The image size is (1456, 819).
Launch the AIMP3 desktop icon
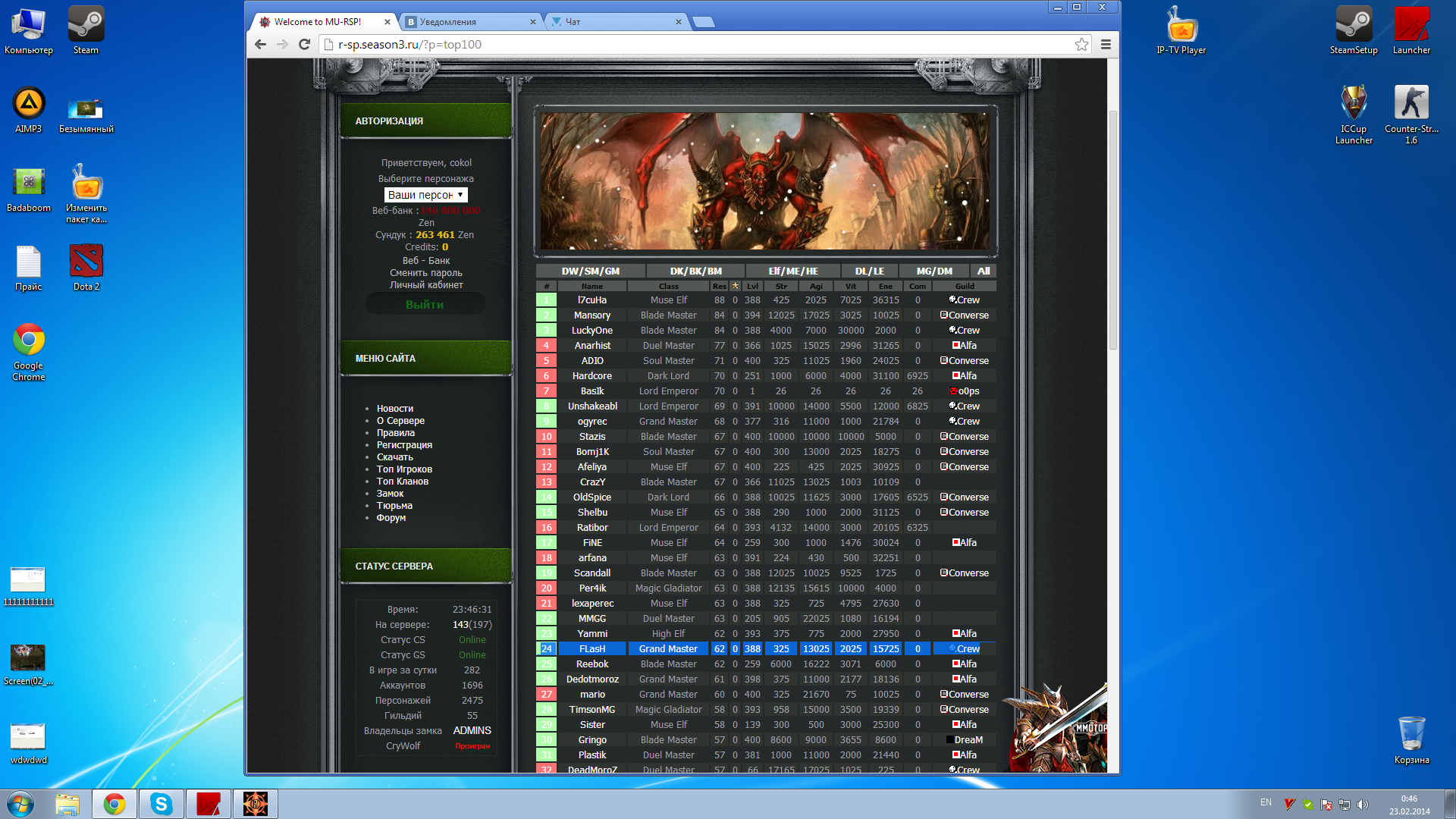(28, 110)
